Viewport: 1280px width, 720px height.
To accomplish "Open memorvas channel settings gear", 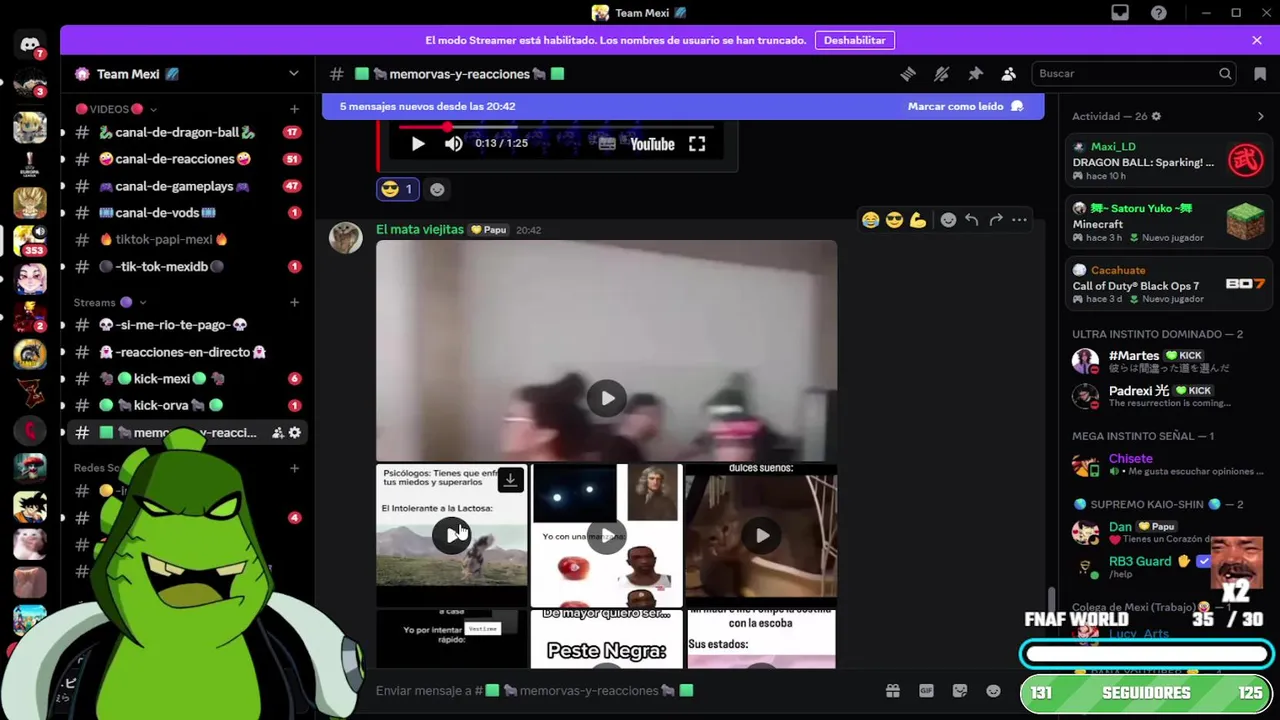I will pyautogui.click(x=294, y=433).
